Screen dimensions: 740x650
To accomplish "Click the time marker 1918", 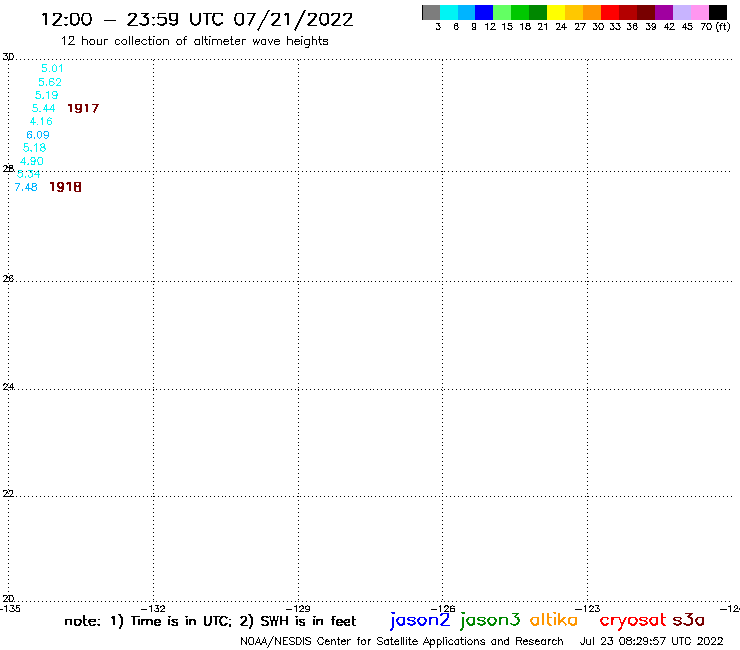I will click(65, 187).
